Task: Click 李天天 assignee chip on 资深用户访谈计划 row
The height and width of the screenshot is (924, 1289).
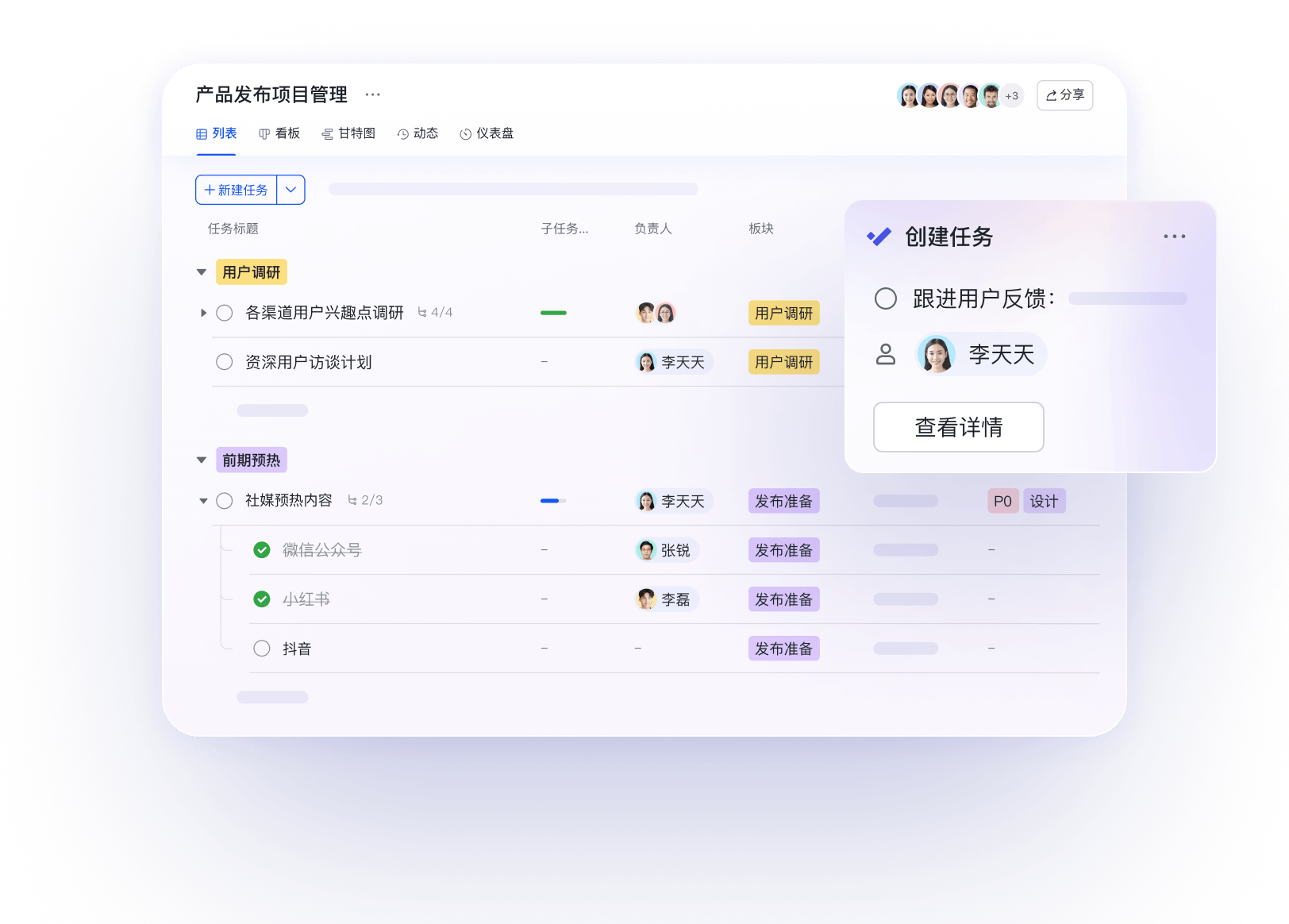Action: pyautogui.click(x=674, y=362)
